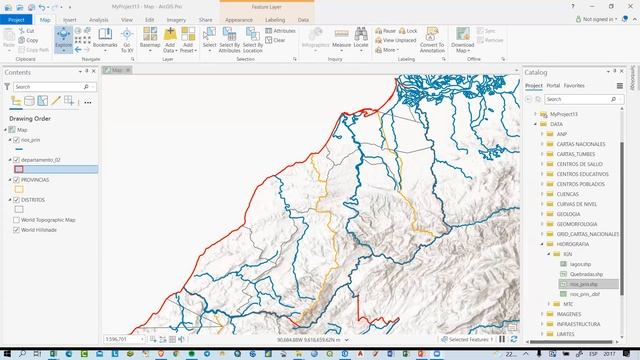The image size is (640, 360).
Task: Select lagos.shp in the Catalog
Action: (580, 264)
